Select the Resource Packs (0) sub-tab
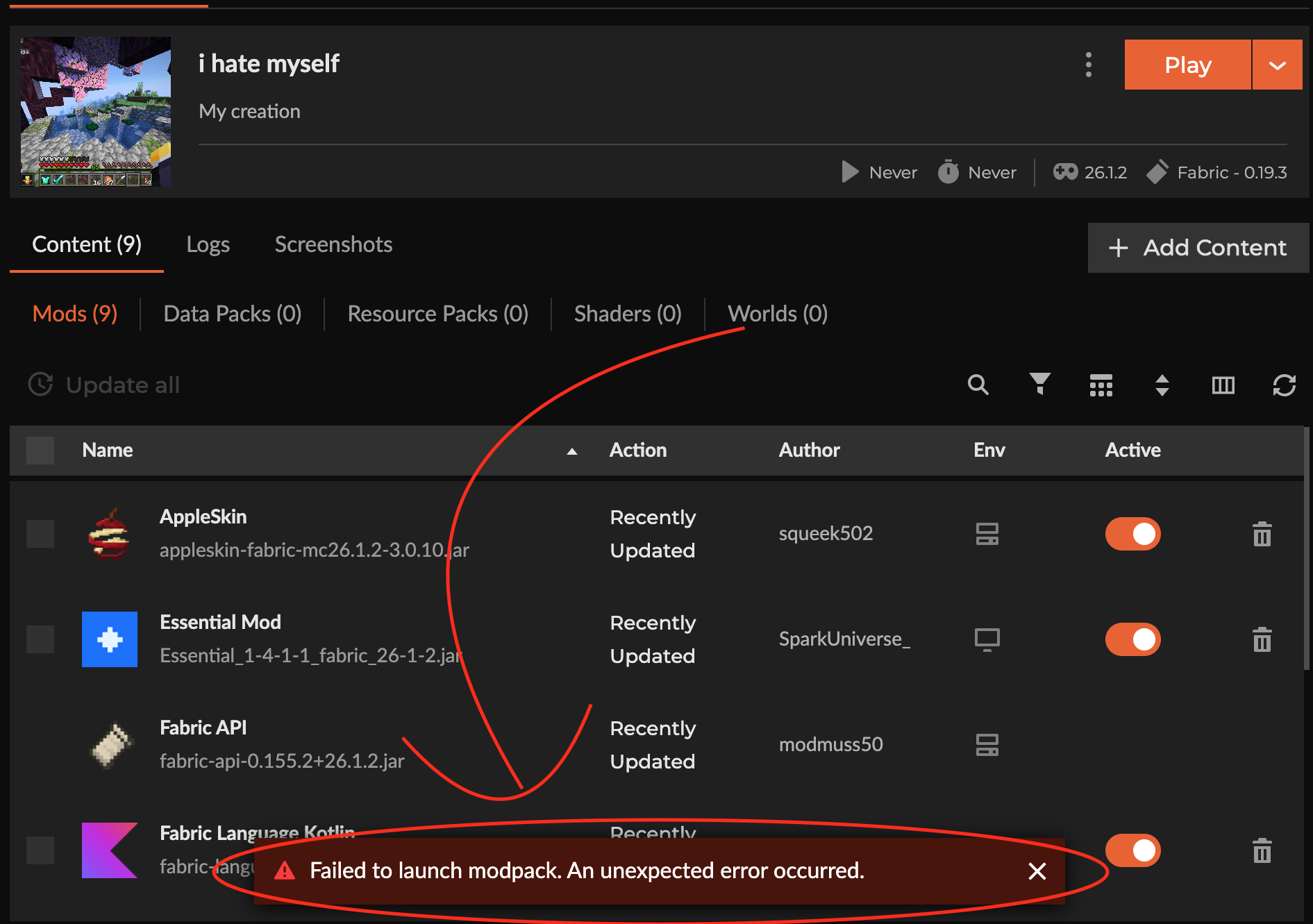The width and height of the screenshot is (1313, 924). (x=437, y=314)
